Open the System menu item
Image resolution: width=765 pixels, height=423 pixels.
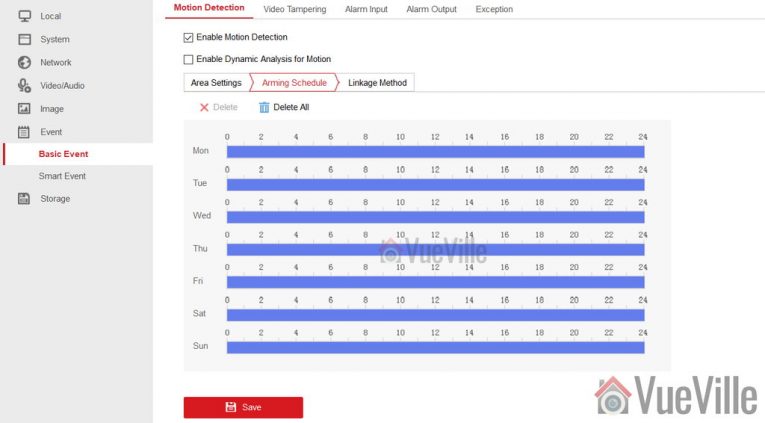pos(55,40)
